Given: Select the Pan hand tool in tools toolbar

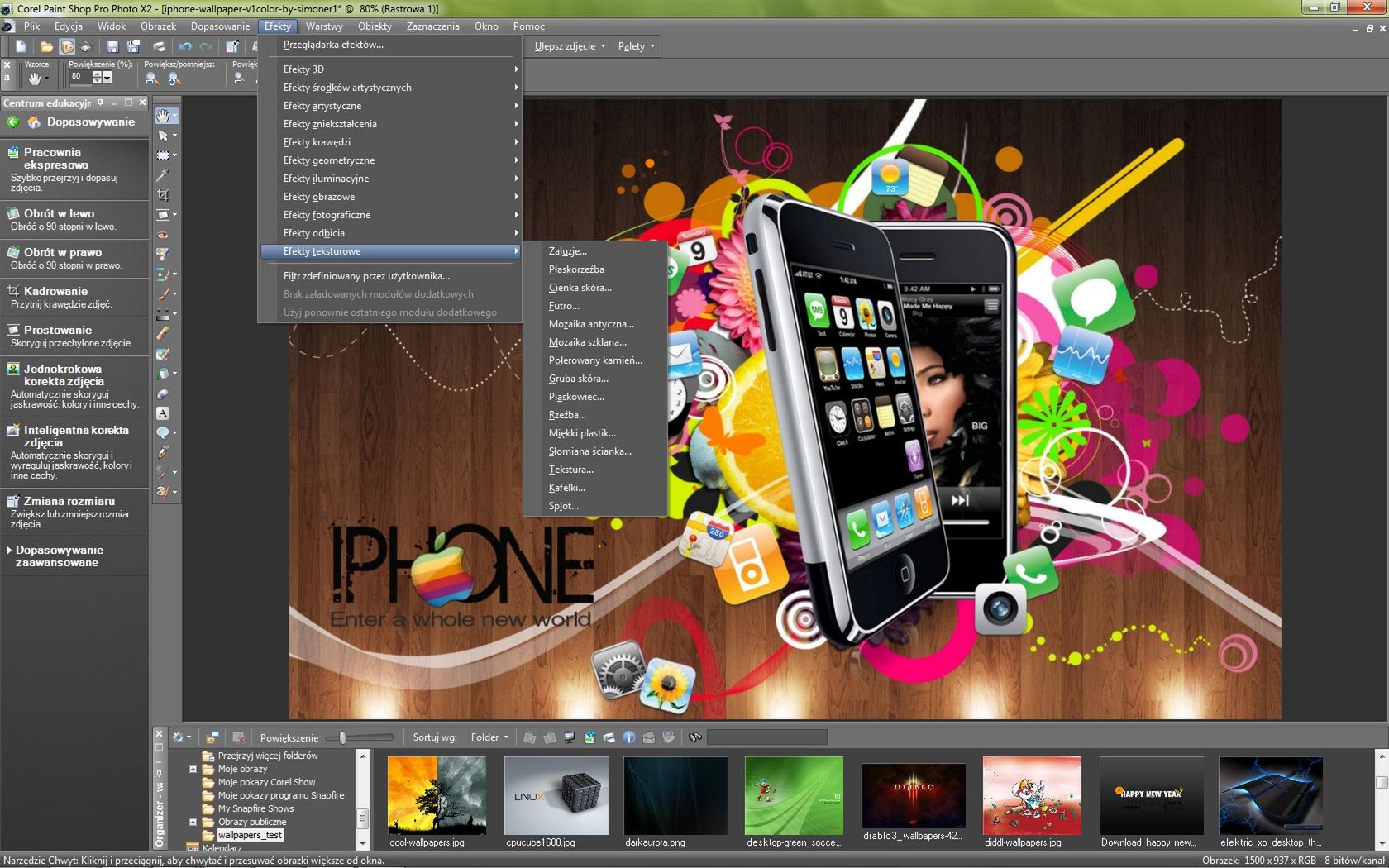Looking at the screenshot, I should tap(164, 116).
